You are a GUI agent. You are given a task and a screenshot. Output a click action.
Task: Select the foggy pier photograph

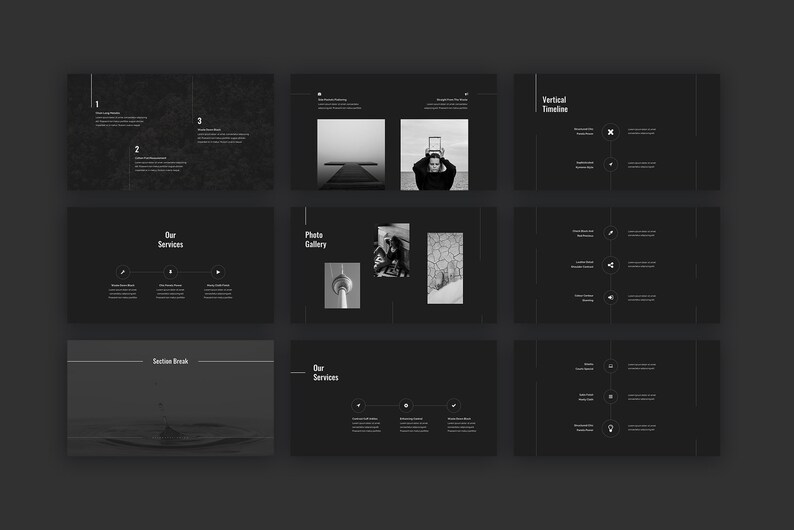pos(351,155)
